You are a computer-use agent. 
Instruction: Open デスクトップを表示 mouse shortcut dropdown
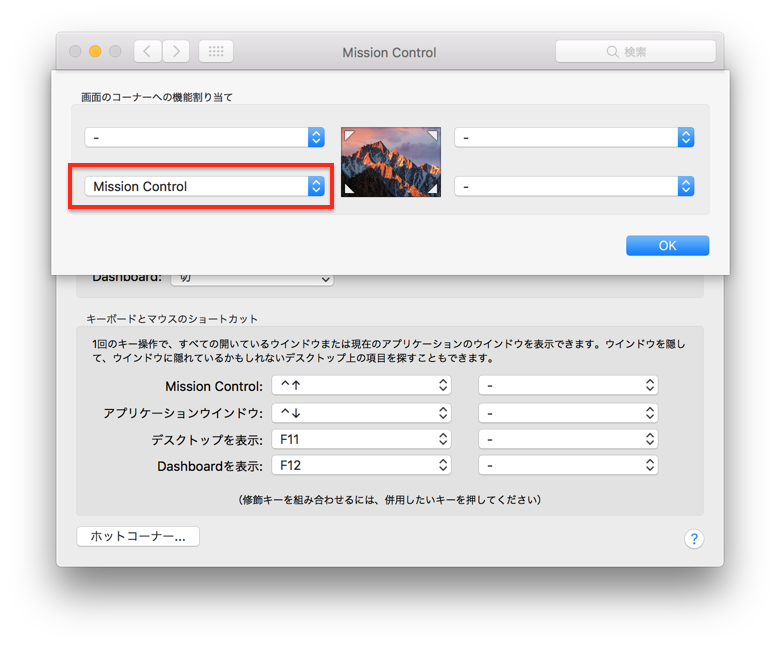568,440
